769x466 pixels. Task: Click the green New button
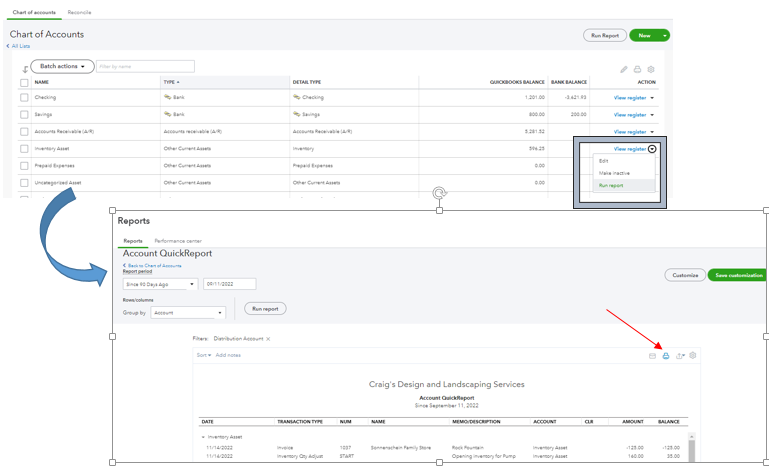[644, 35]
